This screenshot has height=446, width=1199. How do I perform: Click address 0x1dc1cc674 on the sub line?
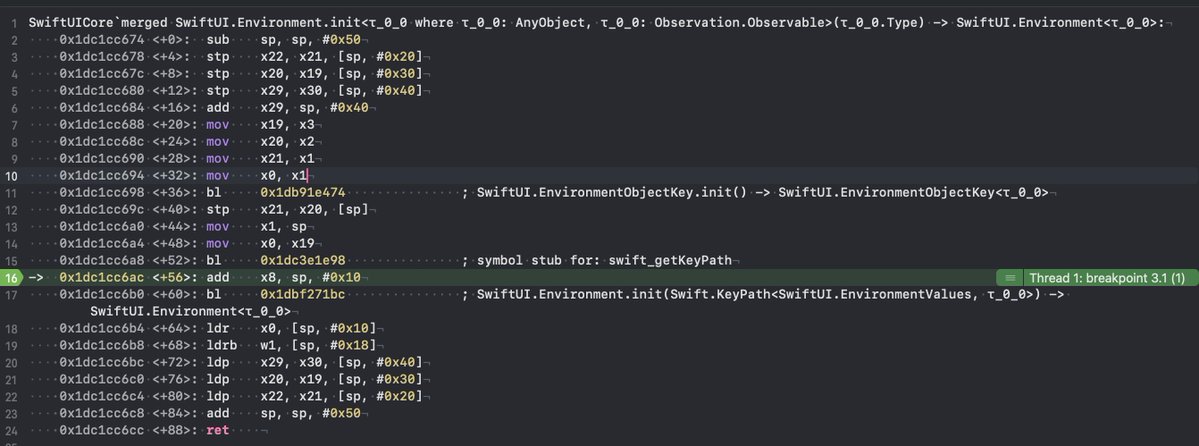(99, 40)
